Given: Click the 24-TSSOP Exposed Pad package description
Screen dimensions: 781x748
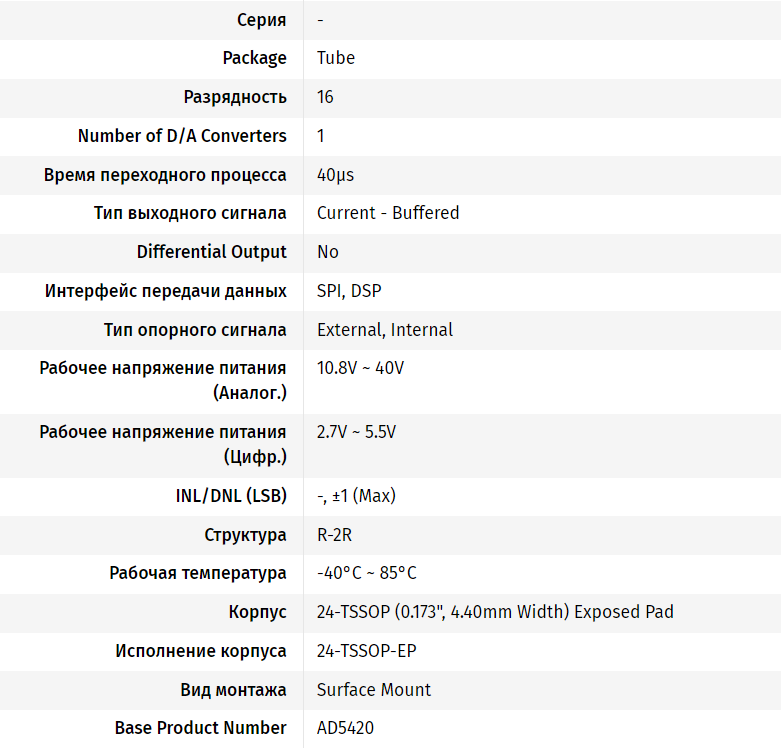Looking at the screenshot, I should [x=495, y=612].
